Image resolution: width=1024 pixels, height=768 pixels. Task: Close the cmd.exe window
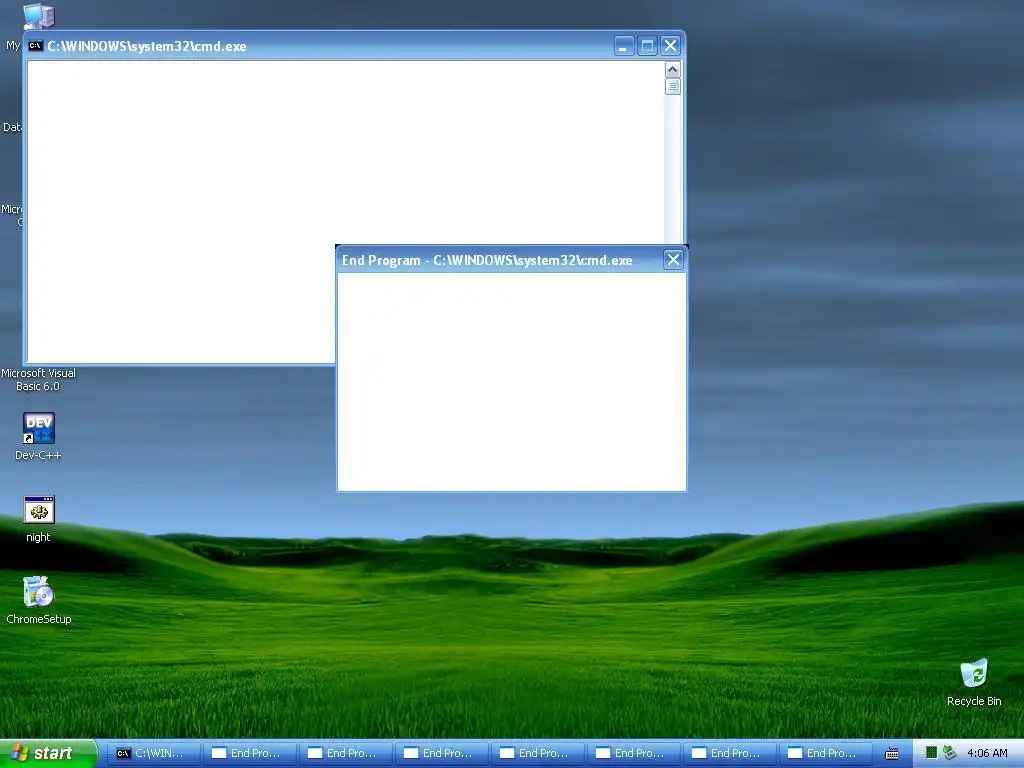(x=670, y=46)
